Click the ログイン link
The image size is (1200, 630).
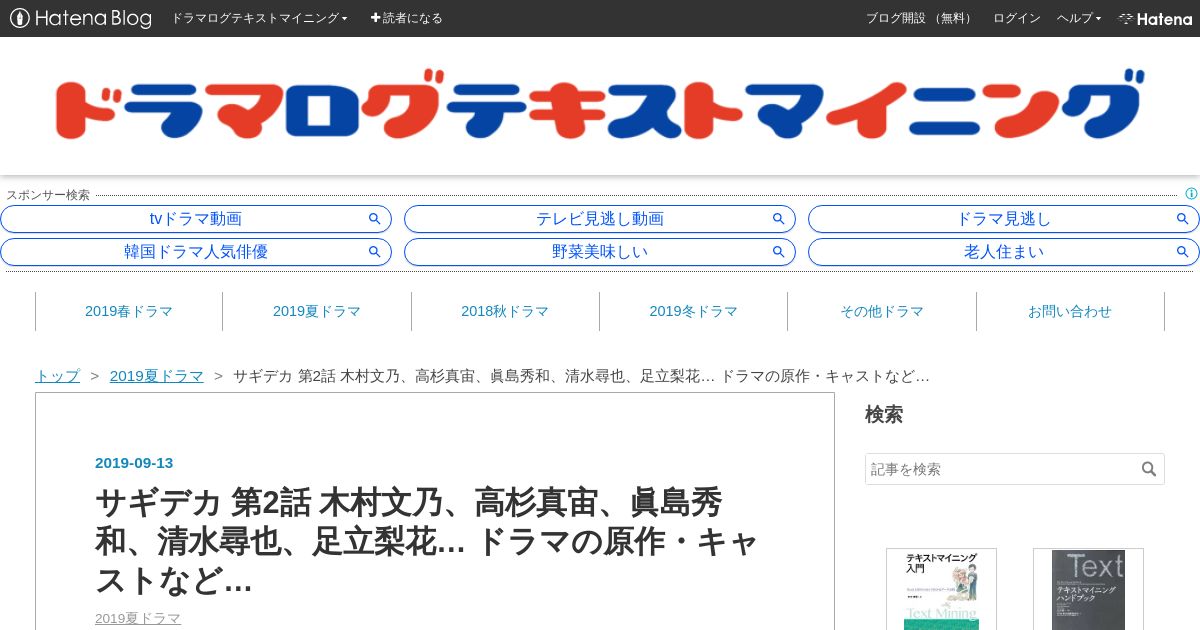[1017, 18]
